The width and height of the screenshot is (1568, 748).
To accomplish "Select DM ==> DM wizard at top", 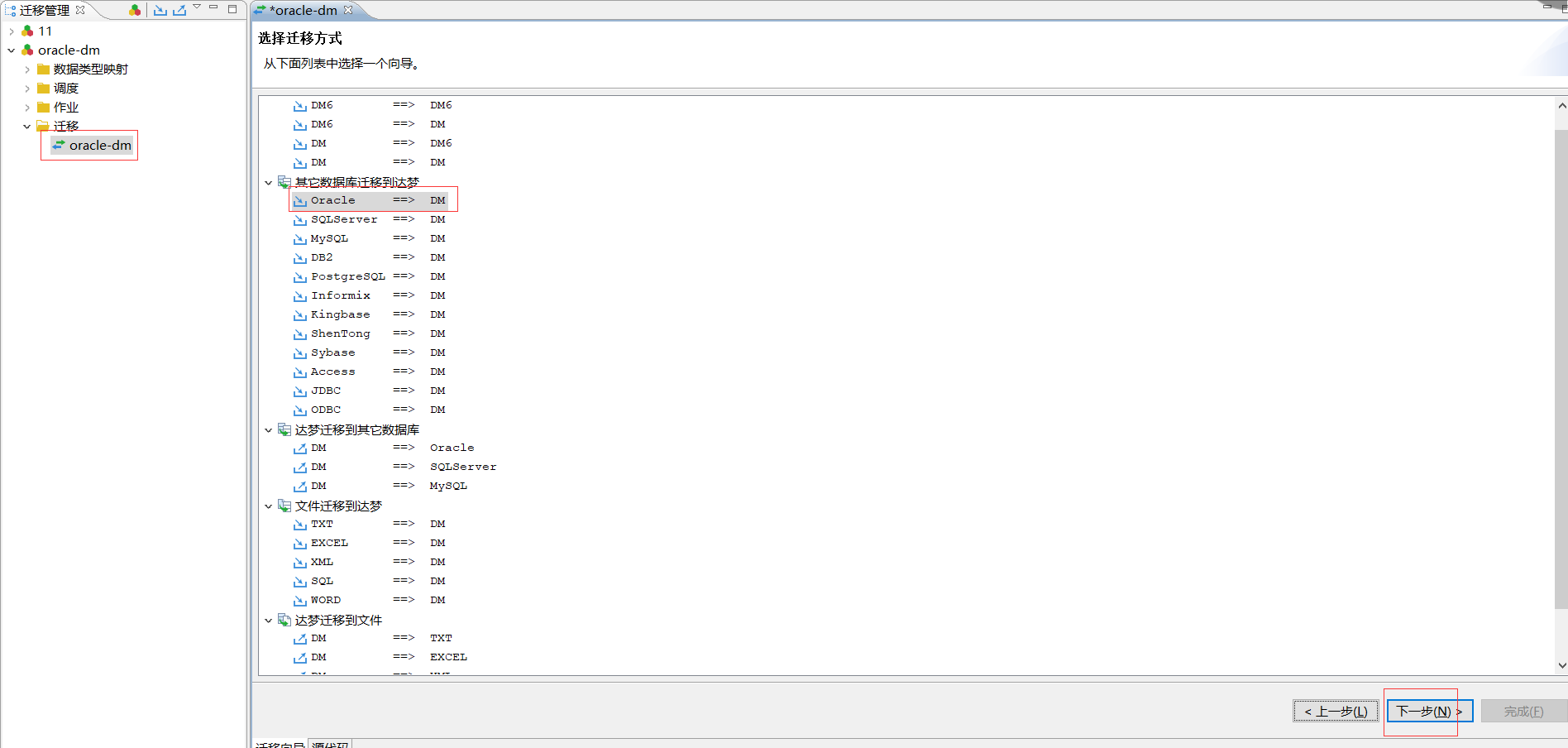I will coord(370,162).
